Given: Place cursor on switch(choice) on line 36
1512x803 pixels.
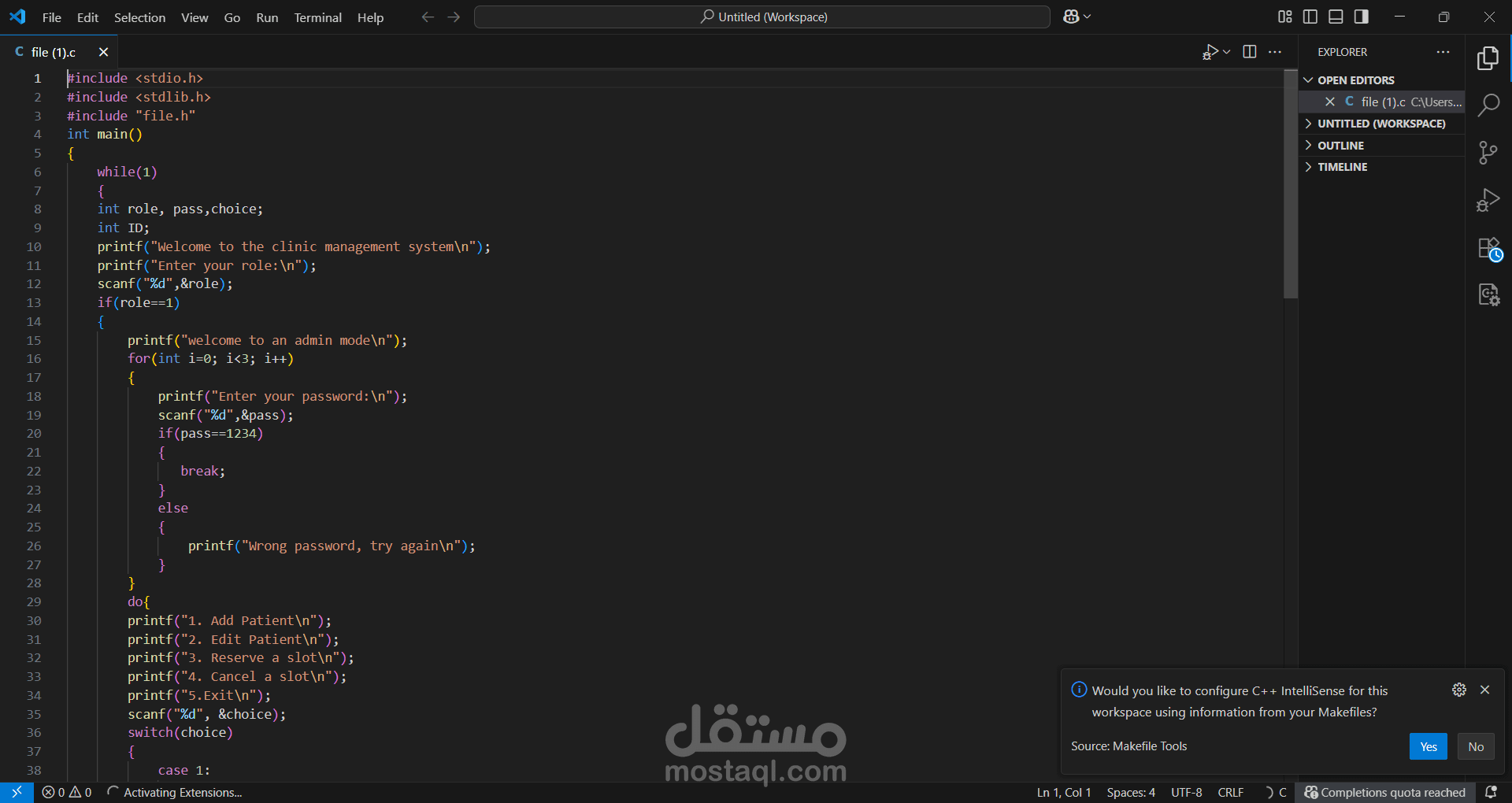Looking at the screenshot, I should coord(180,733).
